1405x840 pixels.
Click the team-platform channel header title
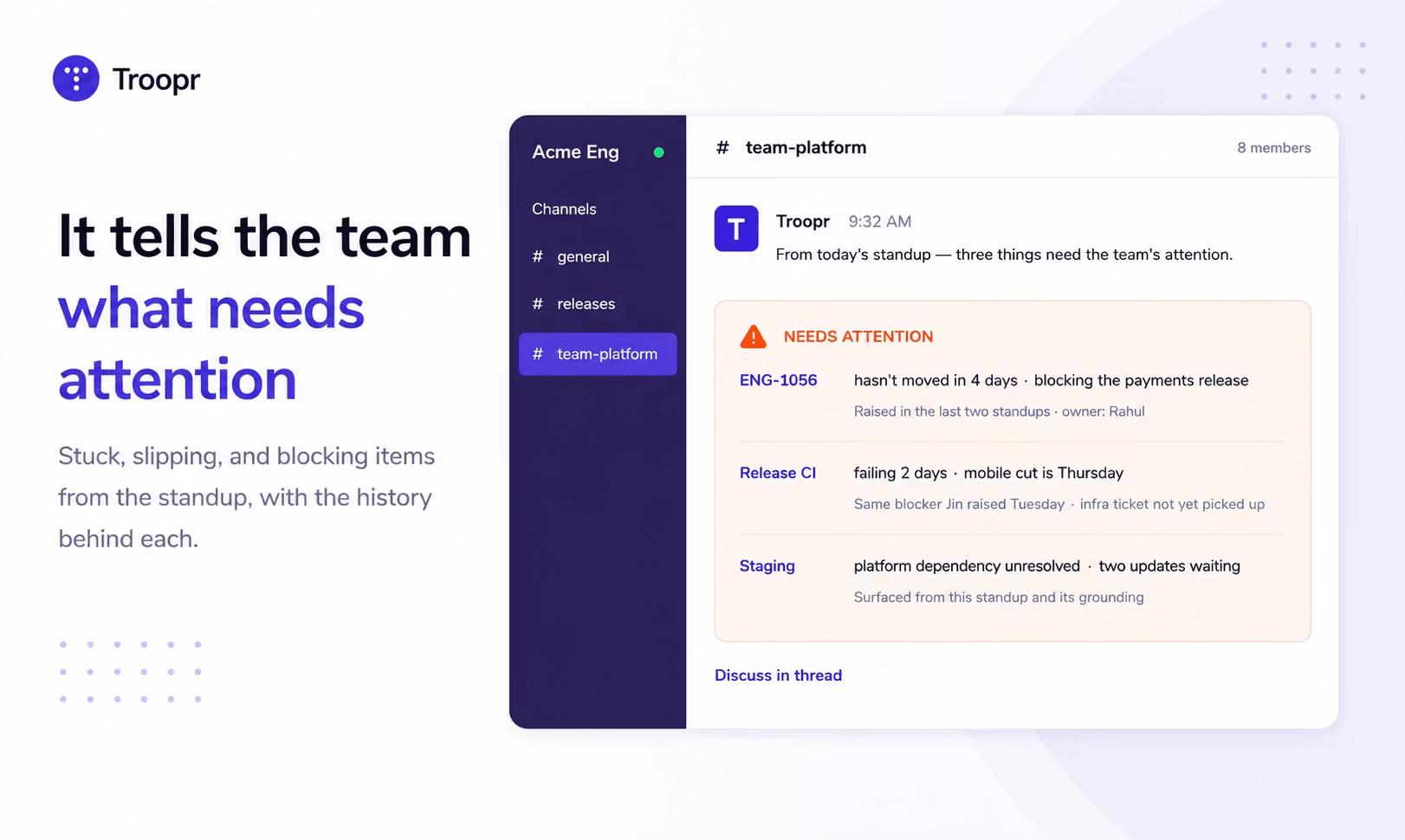pos(806,147)
